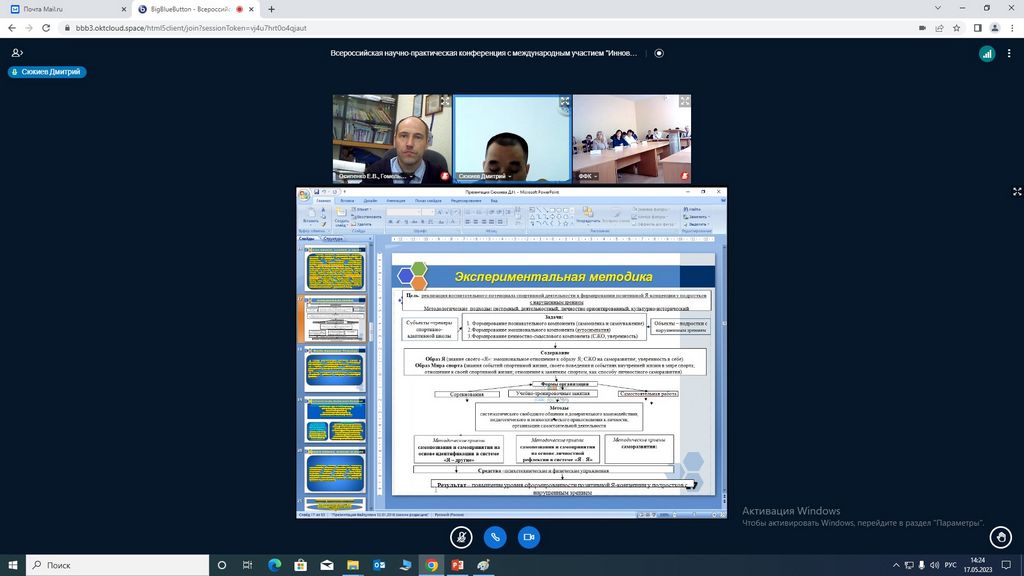This screenshot has width=1024, height=576.
Task: Open the volume control in system tray
Action: point(934,565)
